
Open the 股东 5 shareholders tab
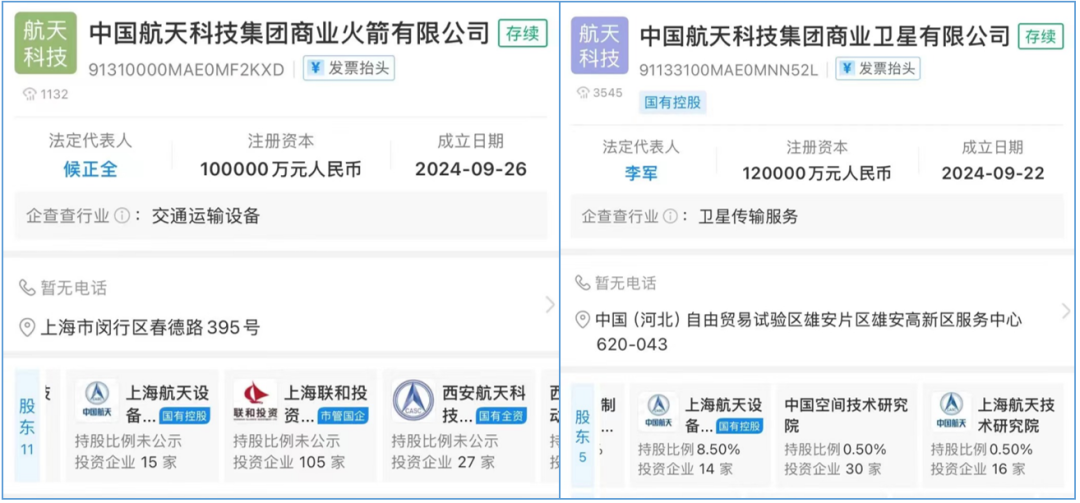tap(583, 435)
